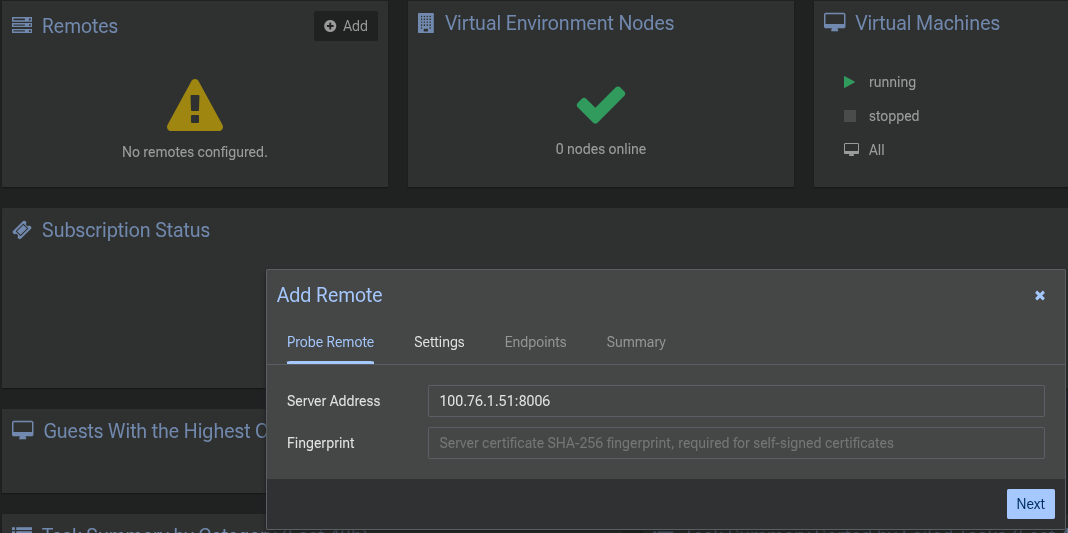Click the 'No remotes configured.' message

pos(195,152)
